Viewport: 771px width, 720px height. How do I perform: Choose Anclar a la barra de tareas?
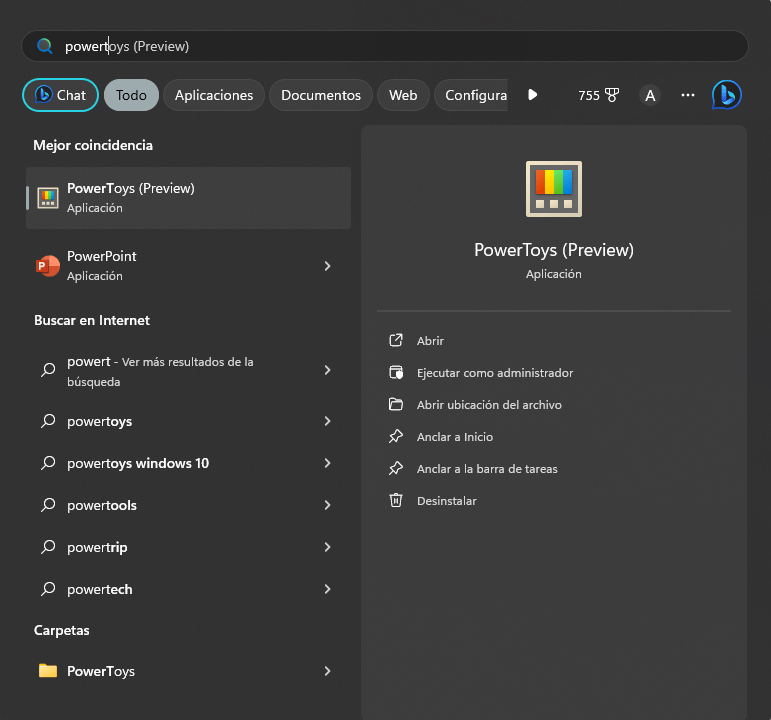coord(487,469)
